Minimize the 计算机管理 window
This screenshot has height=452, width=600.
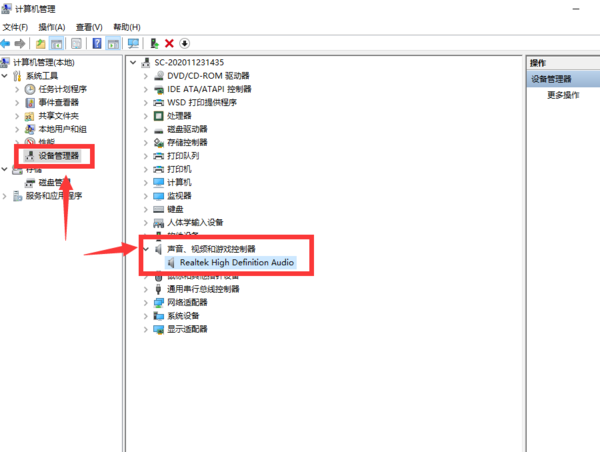[x=576, y=9]
